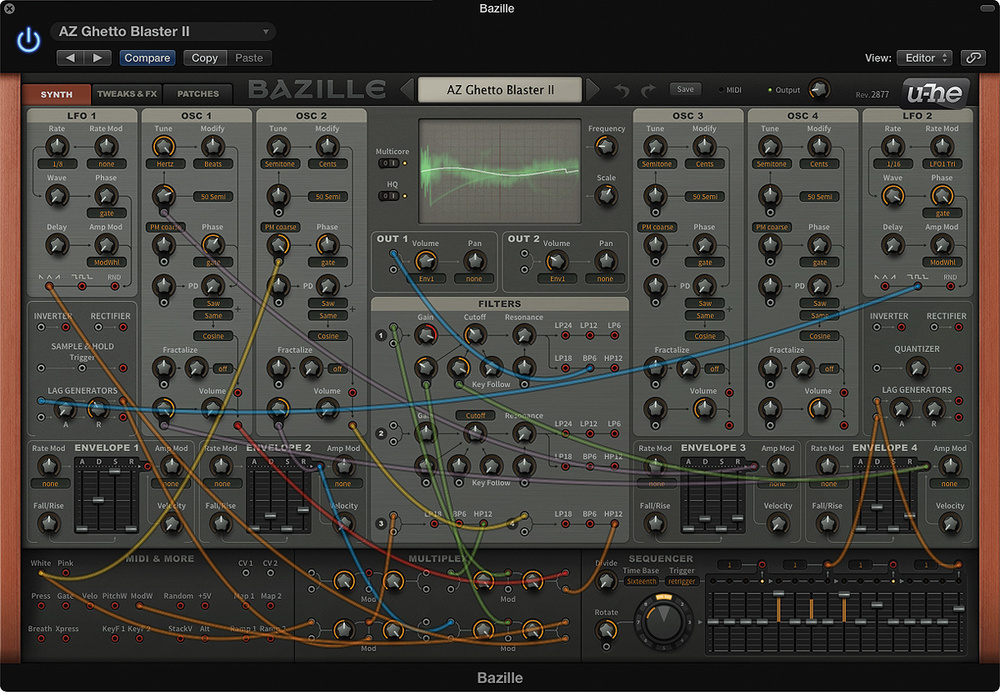Open LFO 2 Rate Mod LFO1 Tri selector
Viewport: 1000px width, 692px height.
[941, 164]
